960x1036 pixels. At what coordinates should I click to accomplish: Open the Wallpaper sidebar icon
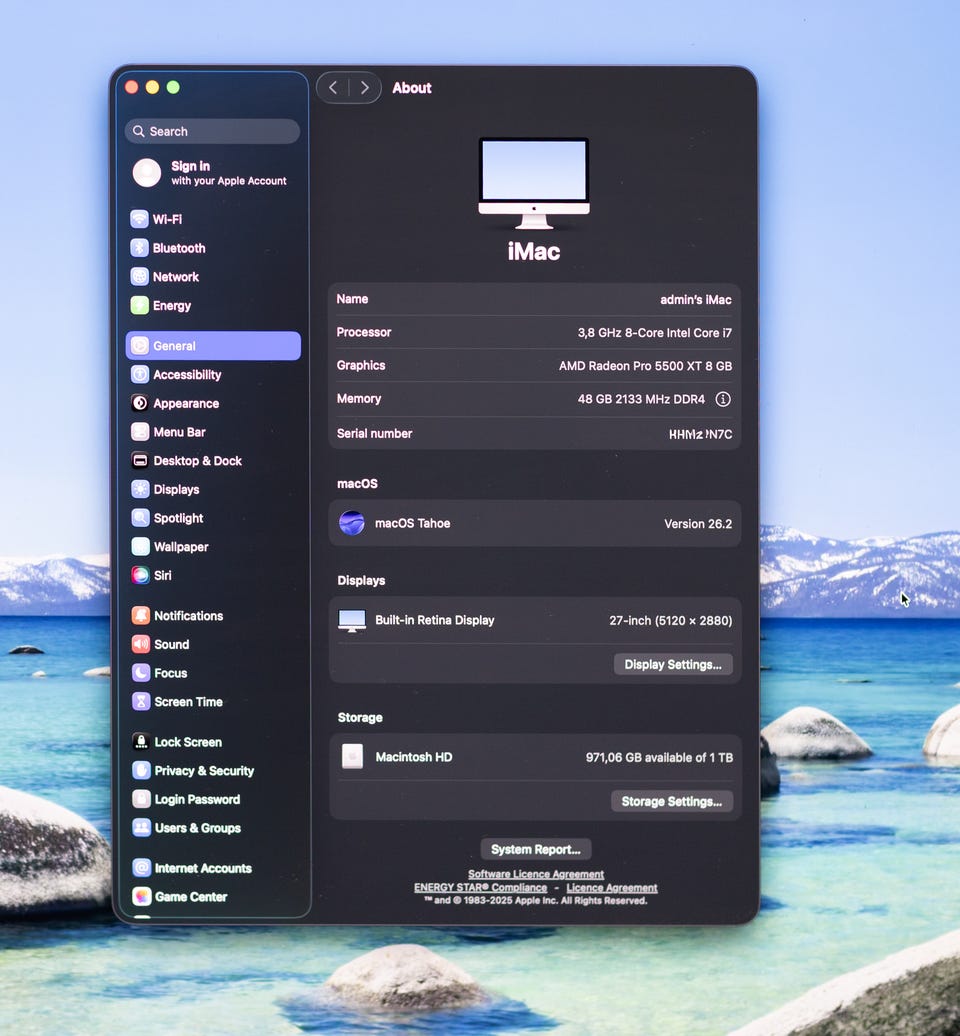(x=140, y=546)
